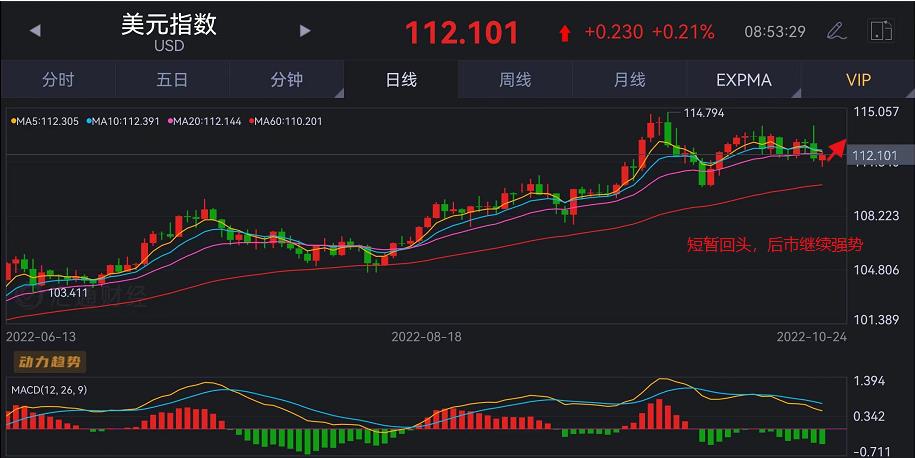Toggle the MA10 moving average legend
The width and height of the screenshot is (915, 458).
(124, 121)
